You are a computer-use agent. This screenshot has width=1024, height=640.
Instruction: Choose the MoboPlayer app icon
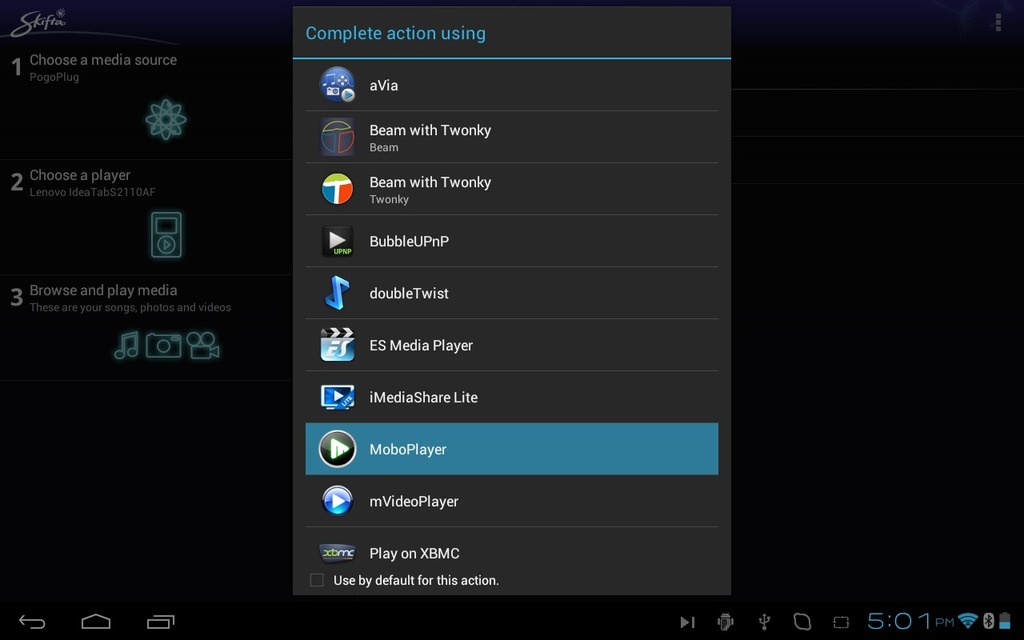pos(337,449)
